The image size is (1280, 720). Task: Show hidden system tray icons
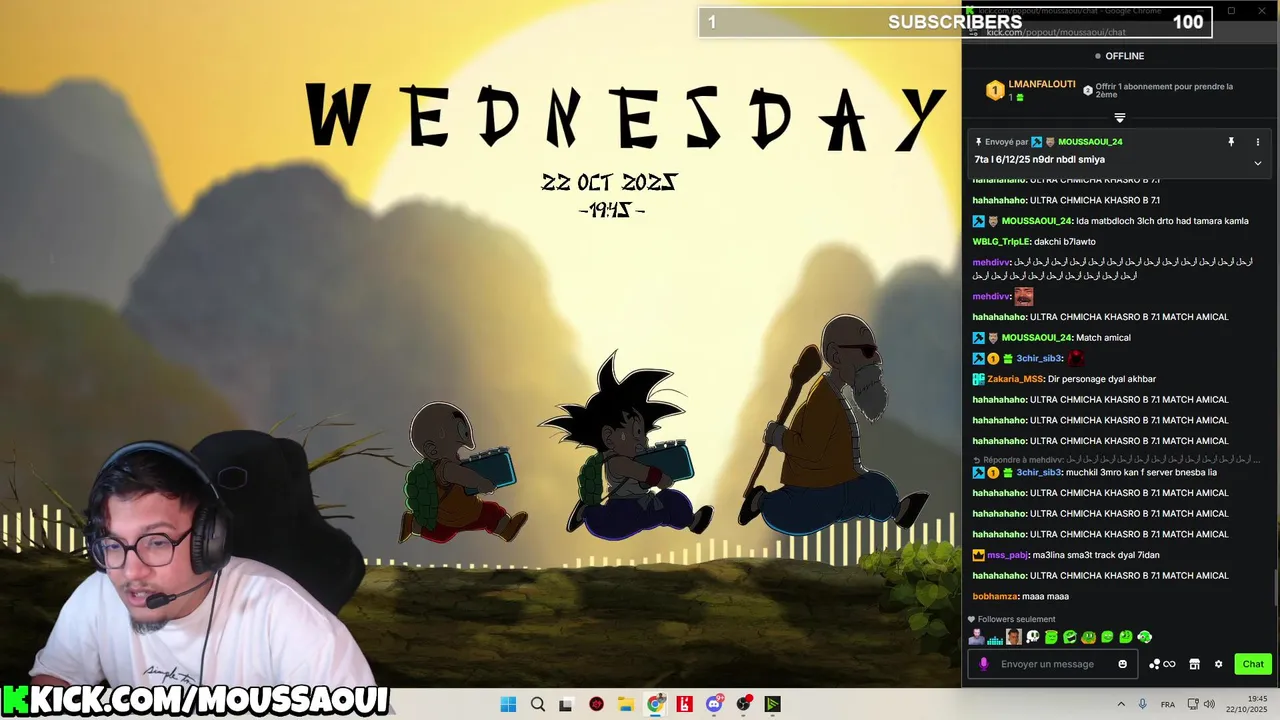coord(1121,704)
